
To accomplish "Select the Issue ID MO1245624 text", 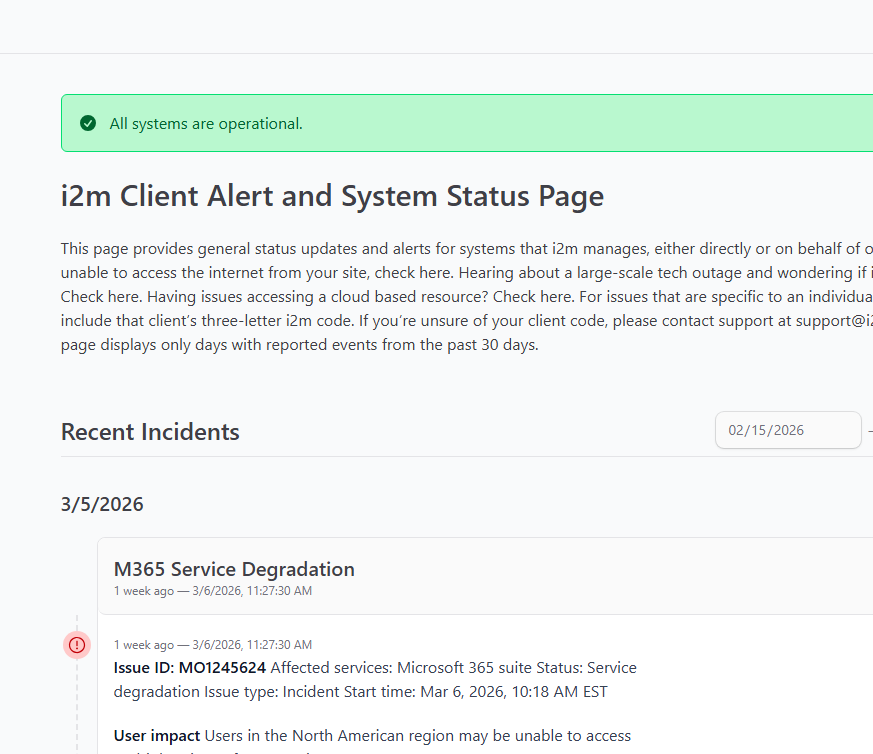I will [x=190, y=667].
